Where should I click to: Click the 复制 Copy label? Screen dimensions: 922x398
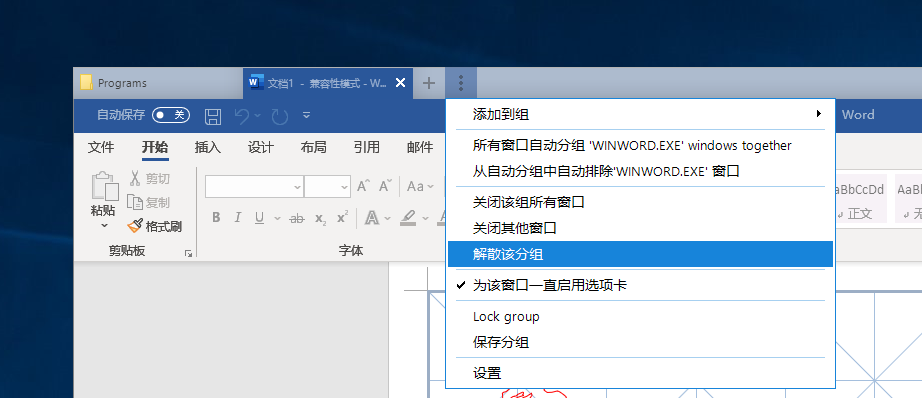coord(158,203)
